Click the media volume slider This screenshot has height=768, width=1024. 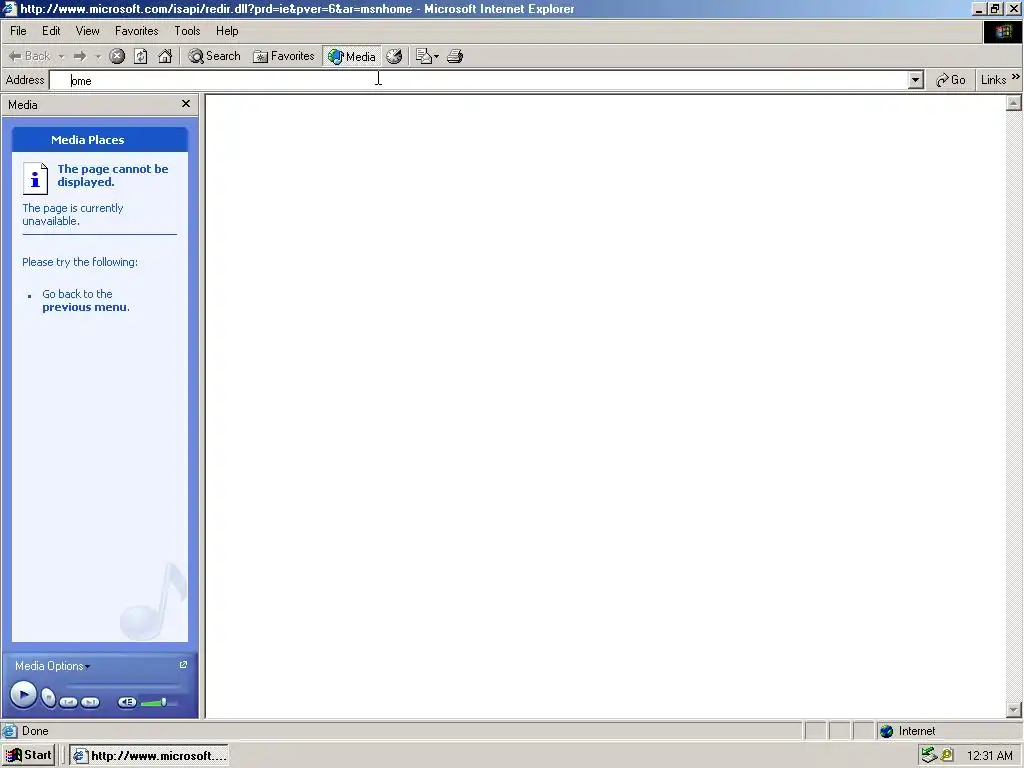[x=158, y=703]
